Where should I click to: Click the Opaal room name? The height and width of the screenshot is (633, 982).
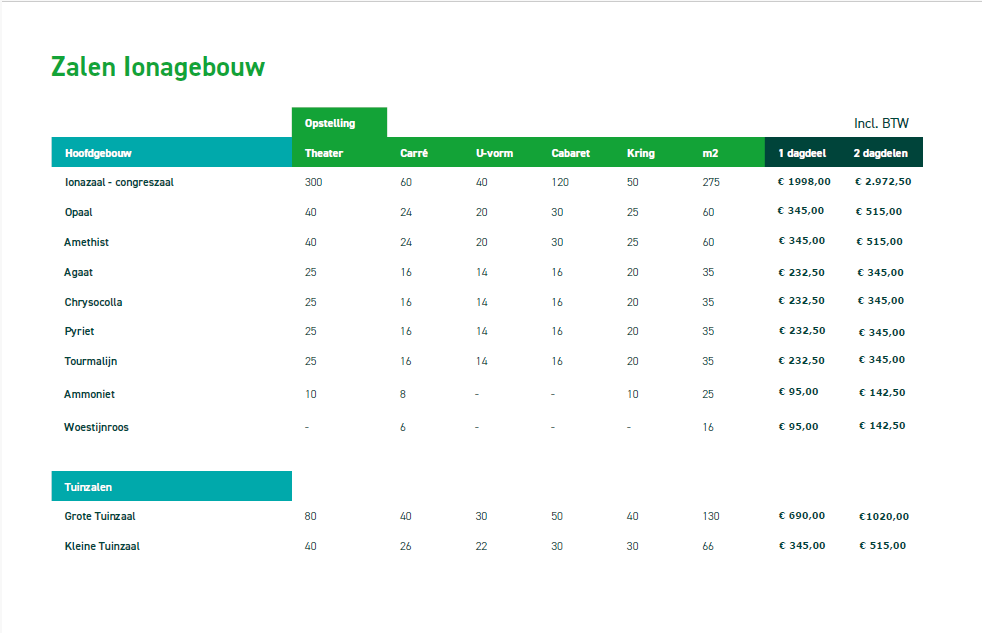(78, 212)
